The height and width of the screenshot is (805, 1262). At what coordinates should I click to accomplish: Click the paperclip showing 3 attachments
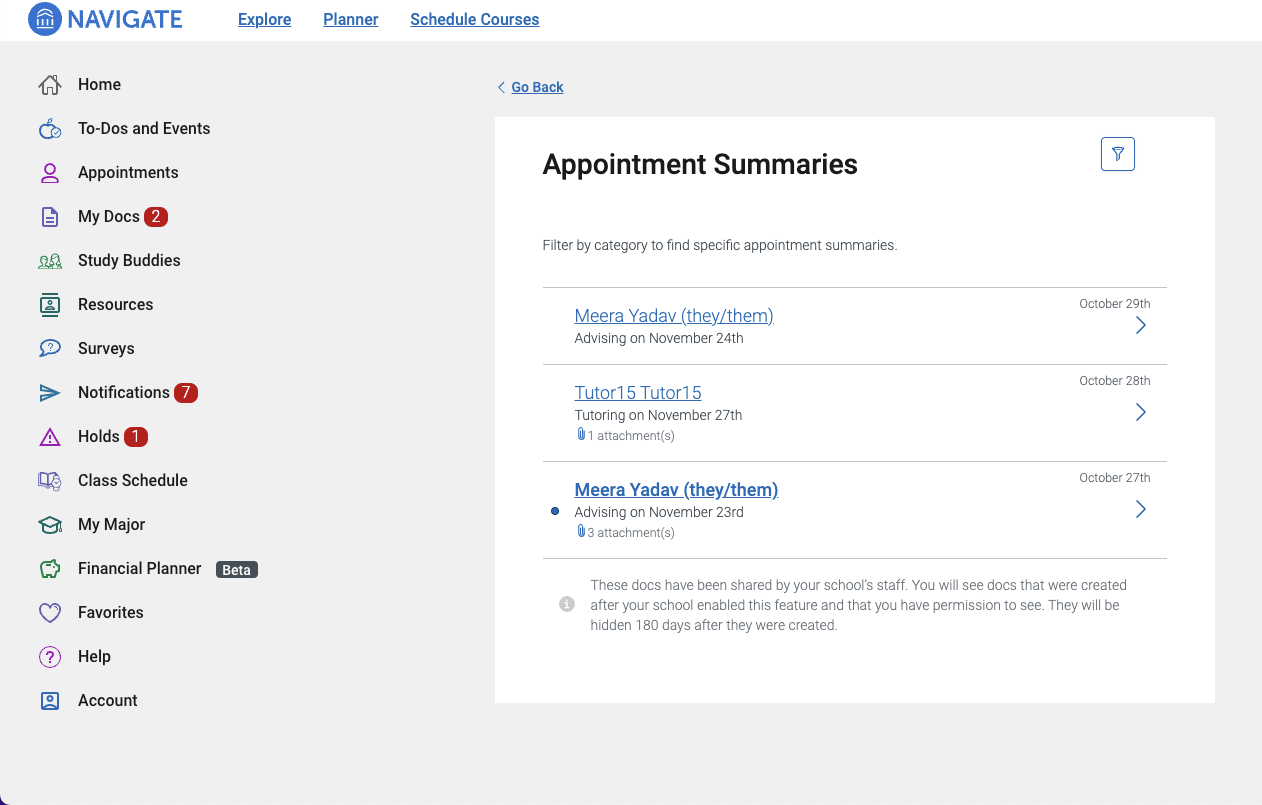click(x=581, y=532)
